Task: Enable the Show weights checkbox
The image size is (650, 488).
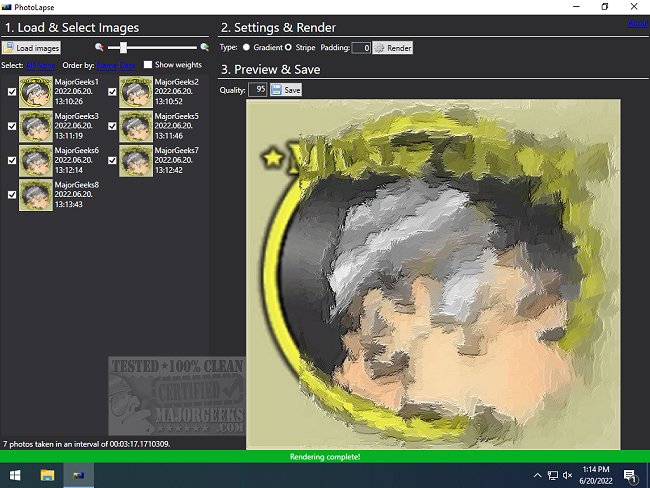Action: pos(148,65)
